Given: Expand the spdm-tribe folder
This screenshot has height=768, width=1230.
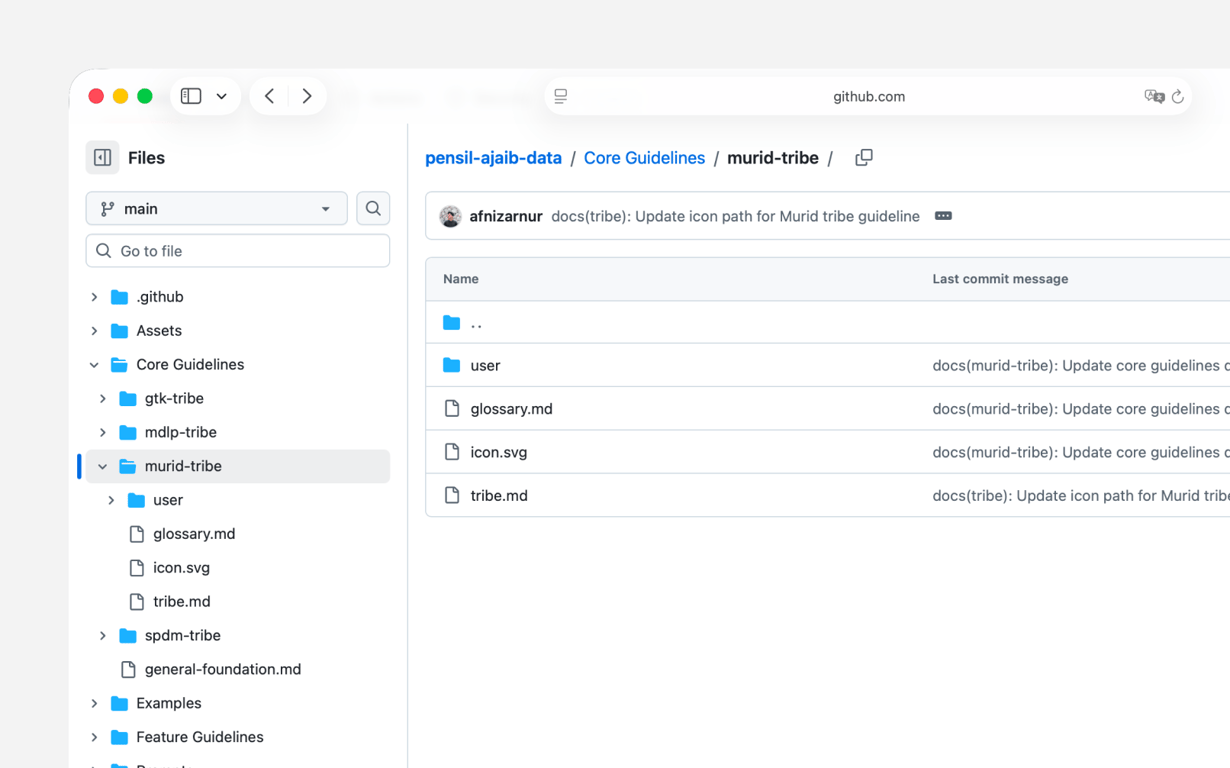Looking at the screenshot, I should [x=102, y=635].
